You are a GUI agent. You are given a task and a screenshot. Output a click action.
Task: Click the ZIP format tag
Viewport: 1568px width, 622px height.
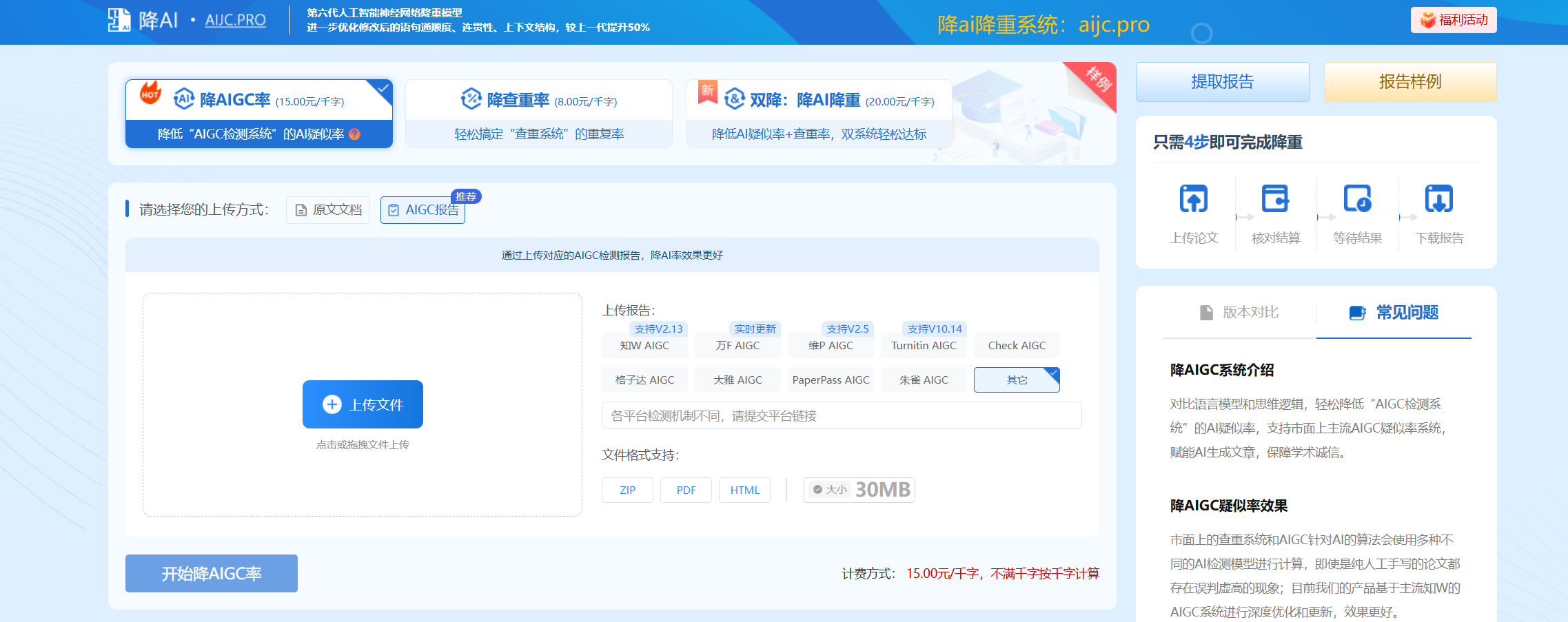pyautogui.click(x=627, y=490)
